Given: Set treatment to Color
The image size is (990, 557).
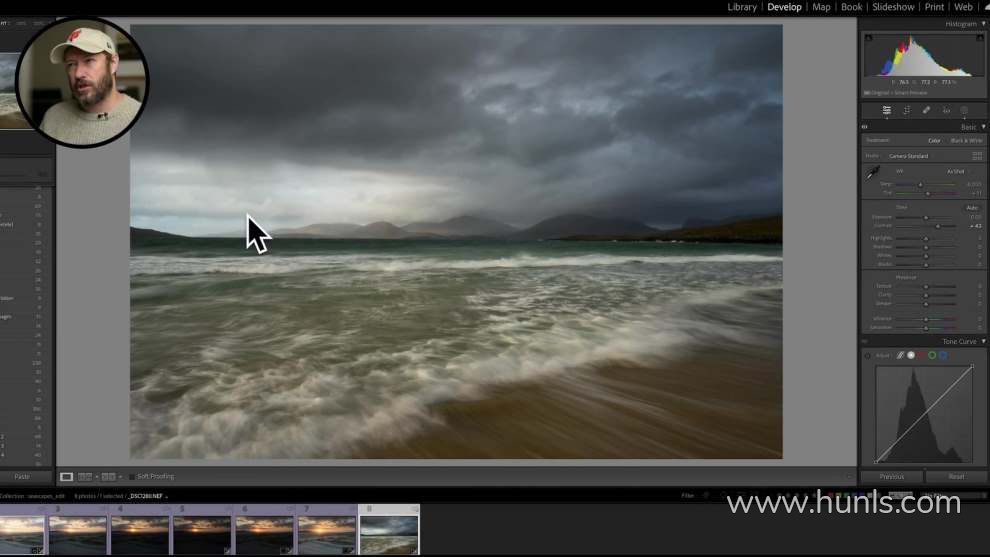Looking at the screenshot, I should pos(934,141).
